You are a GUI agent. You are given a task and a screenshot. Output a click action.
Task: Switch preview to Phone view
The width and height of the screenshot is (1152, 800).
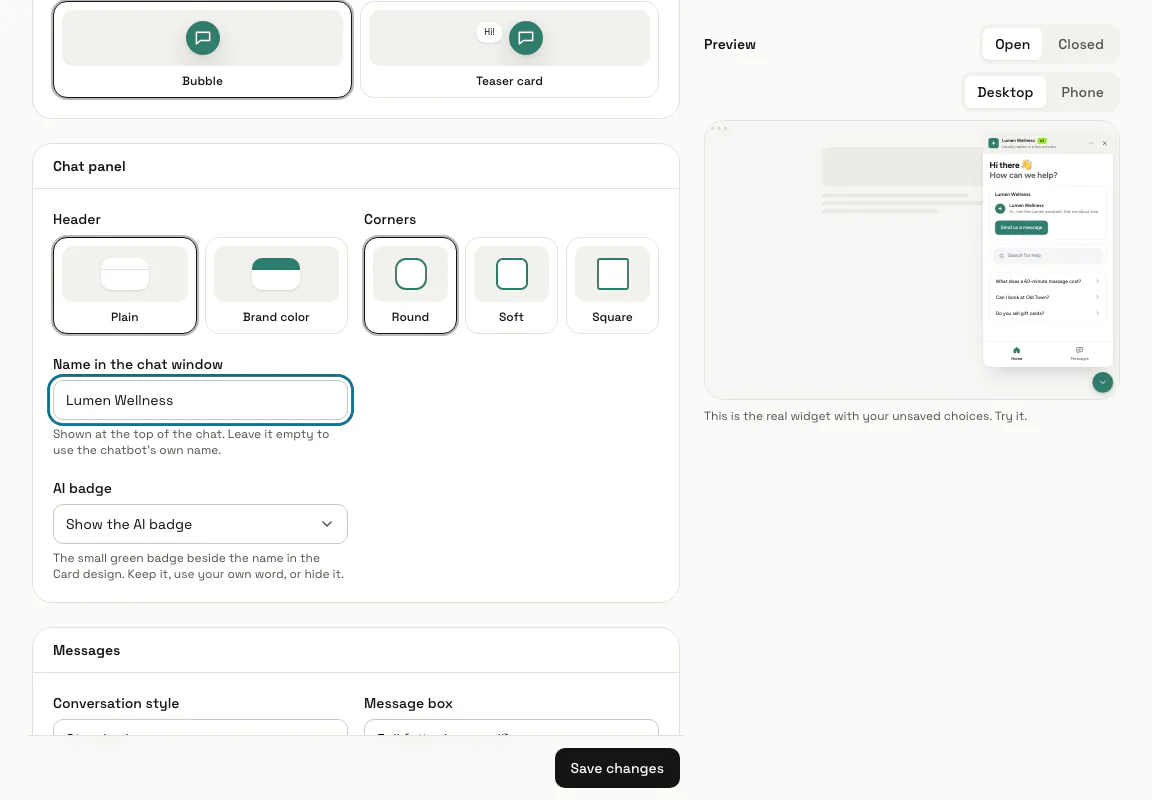1082,92
